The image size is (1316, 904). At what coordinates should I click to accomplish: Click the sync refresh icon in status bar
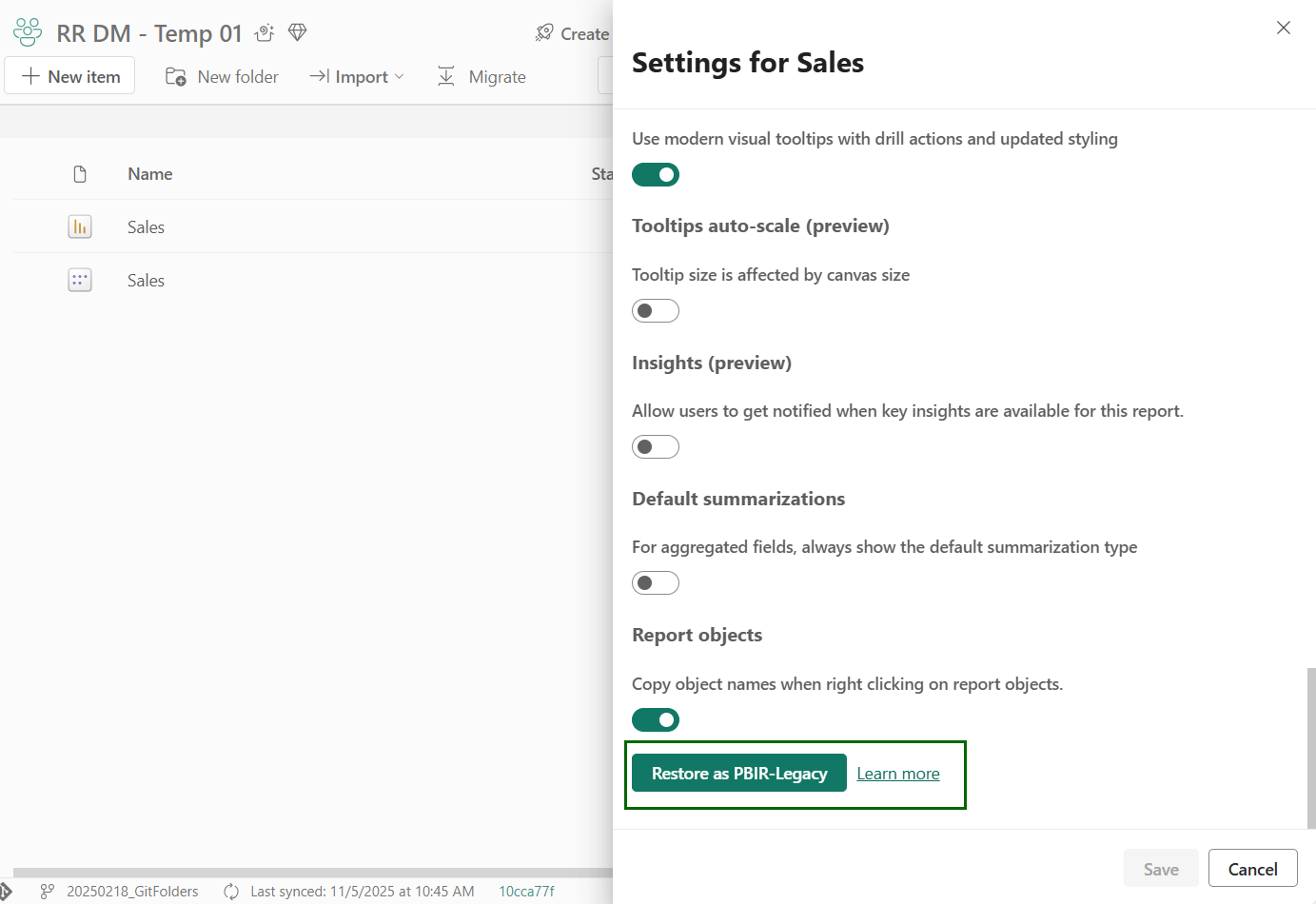pyautogui.click(x=230, y=891)
